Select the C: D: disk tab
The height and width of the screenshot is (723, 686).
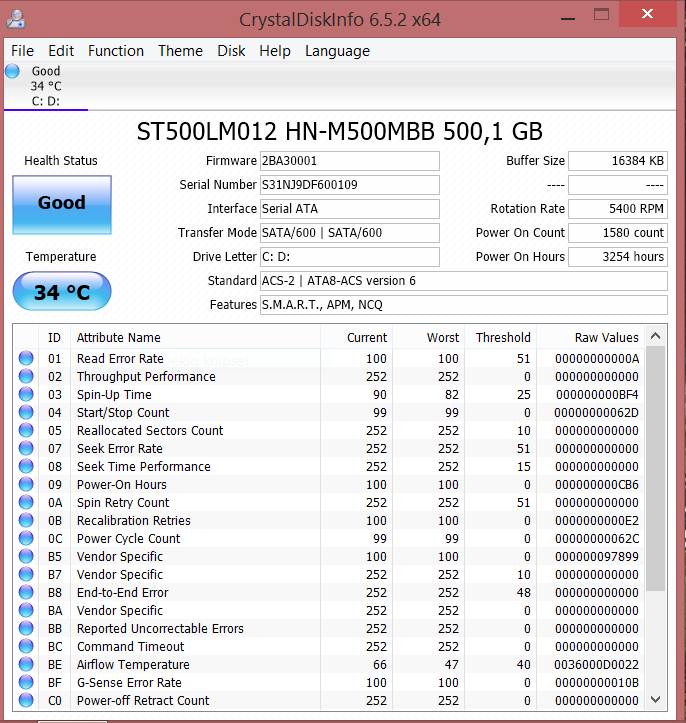[46, 86]
